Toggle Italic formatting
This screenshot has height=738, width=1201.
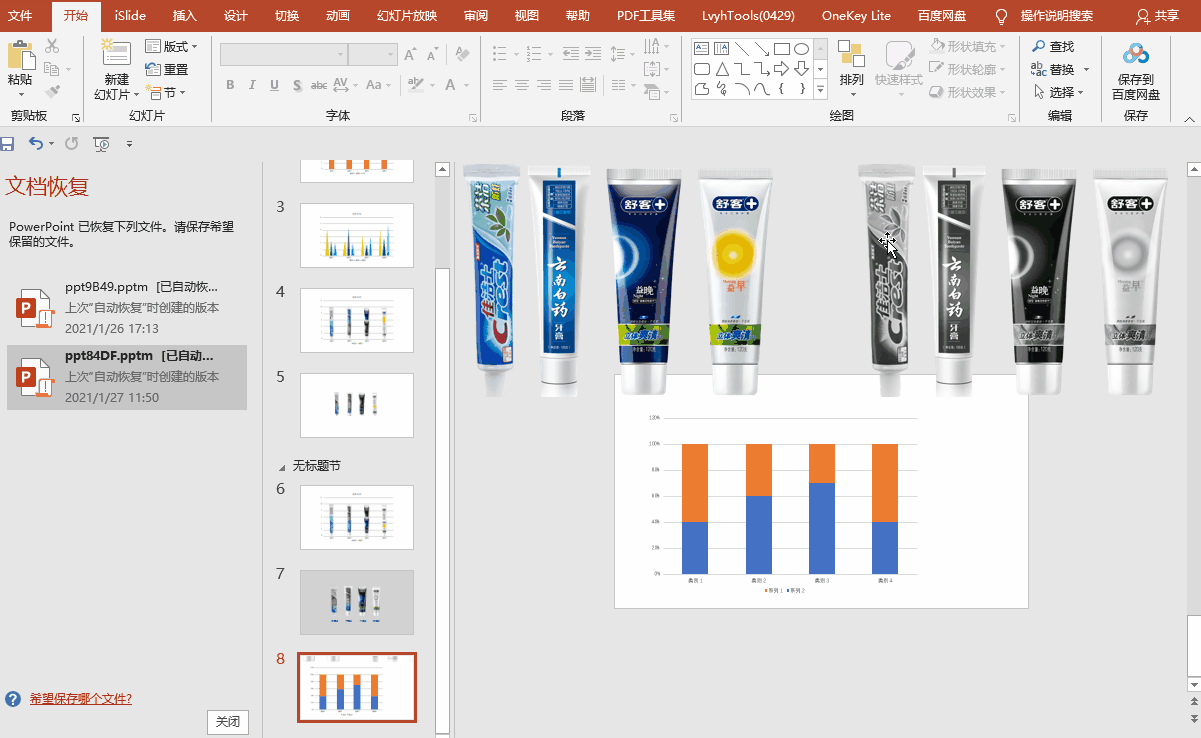tap(252, 86)
